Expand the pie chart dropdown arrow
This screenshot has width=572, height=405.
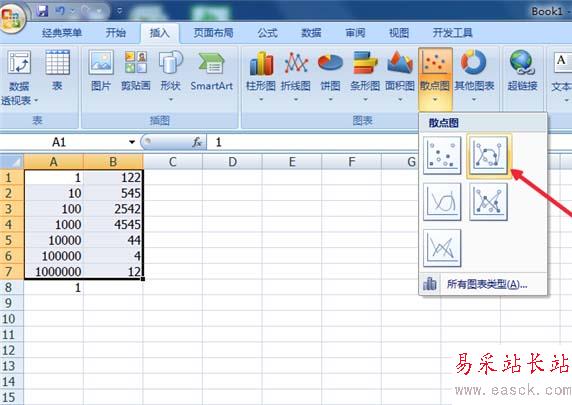[331, 99]
